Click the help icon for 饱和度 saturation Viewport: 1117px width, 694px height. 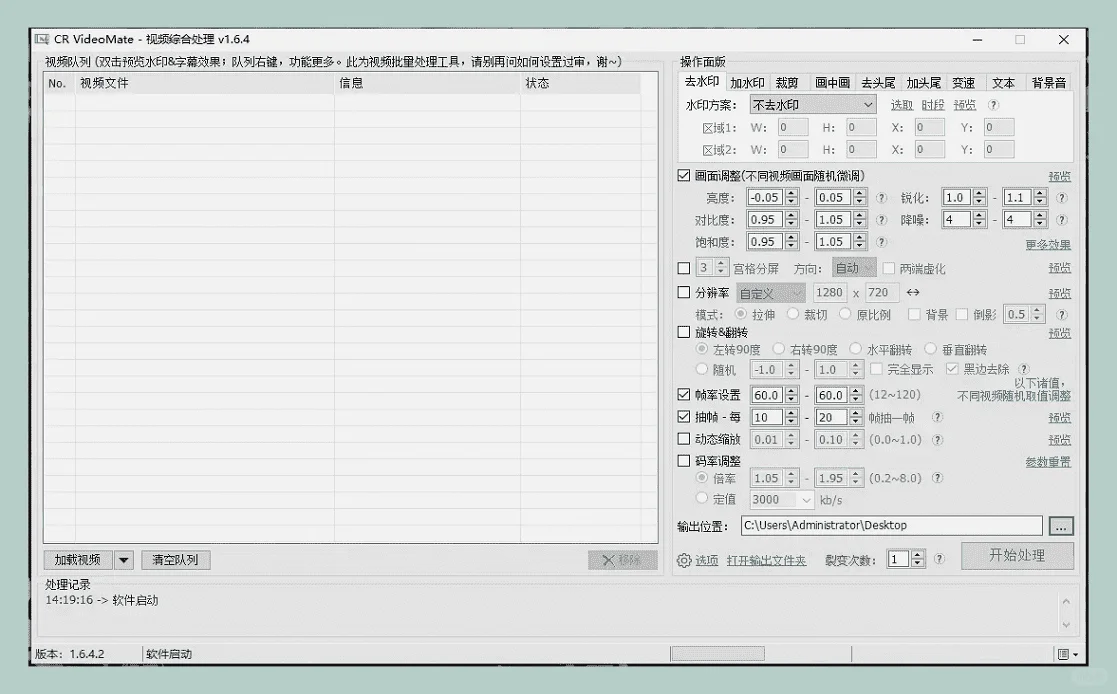click(x=881, y=242)
